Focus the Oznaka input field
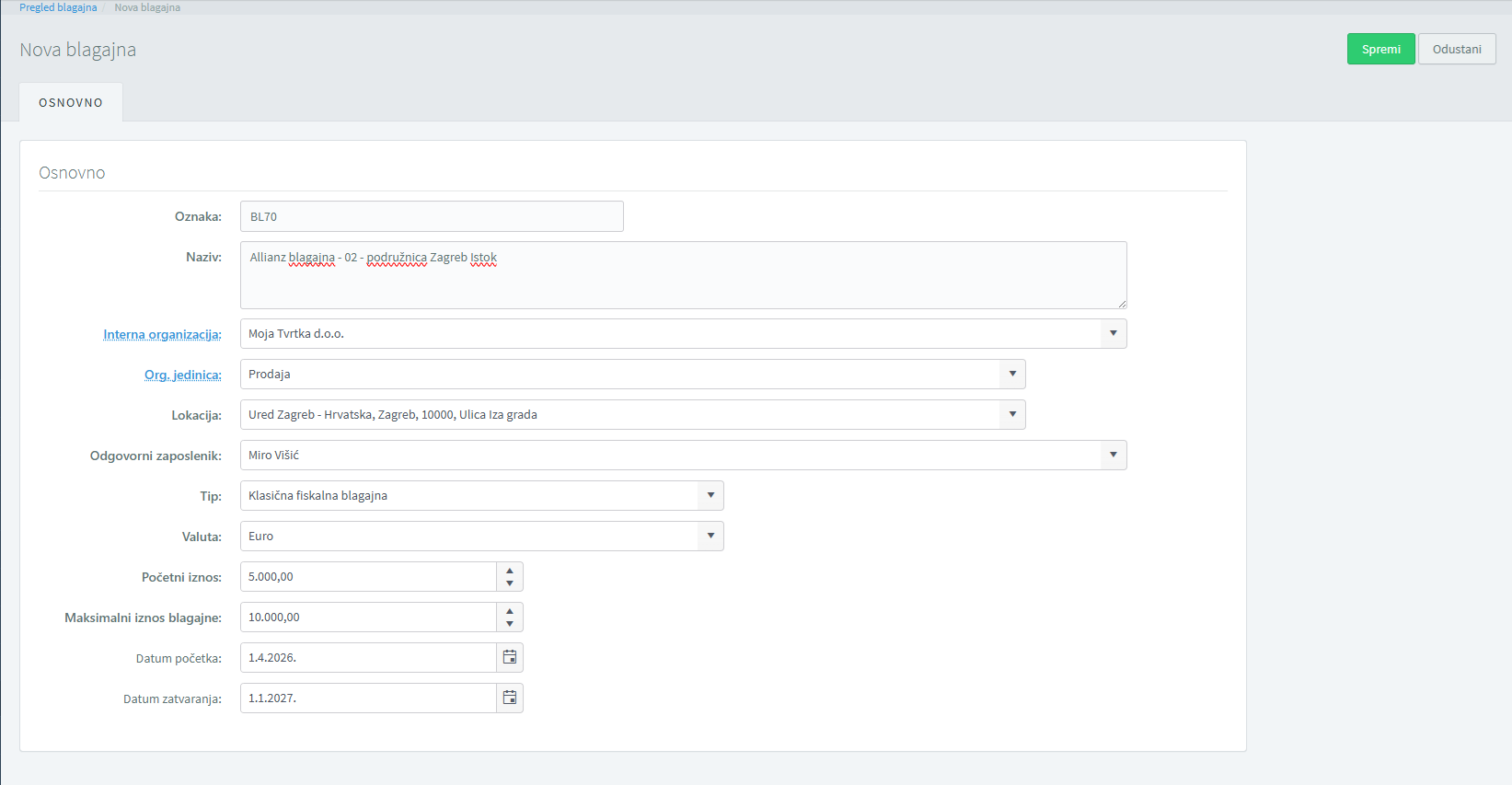Screen dimensions: 1512x785 tap(432, 216)
